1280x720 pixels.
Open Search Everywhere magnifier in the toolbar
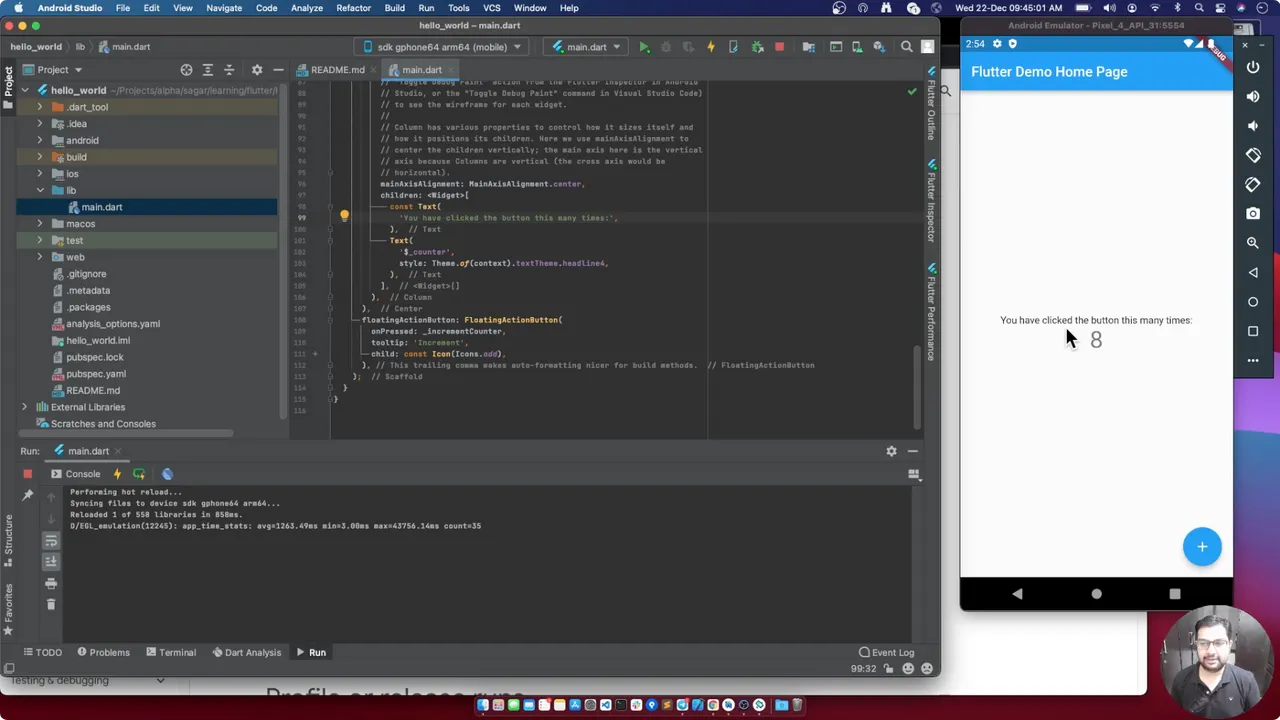[x=906, y=47]
